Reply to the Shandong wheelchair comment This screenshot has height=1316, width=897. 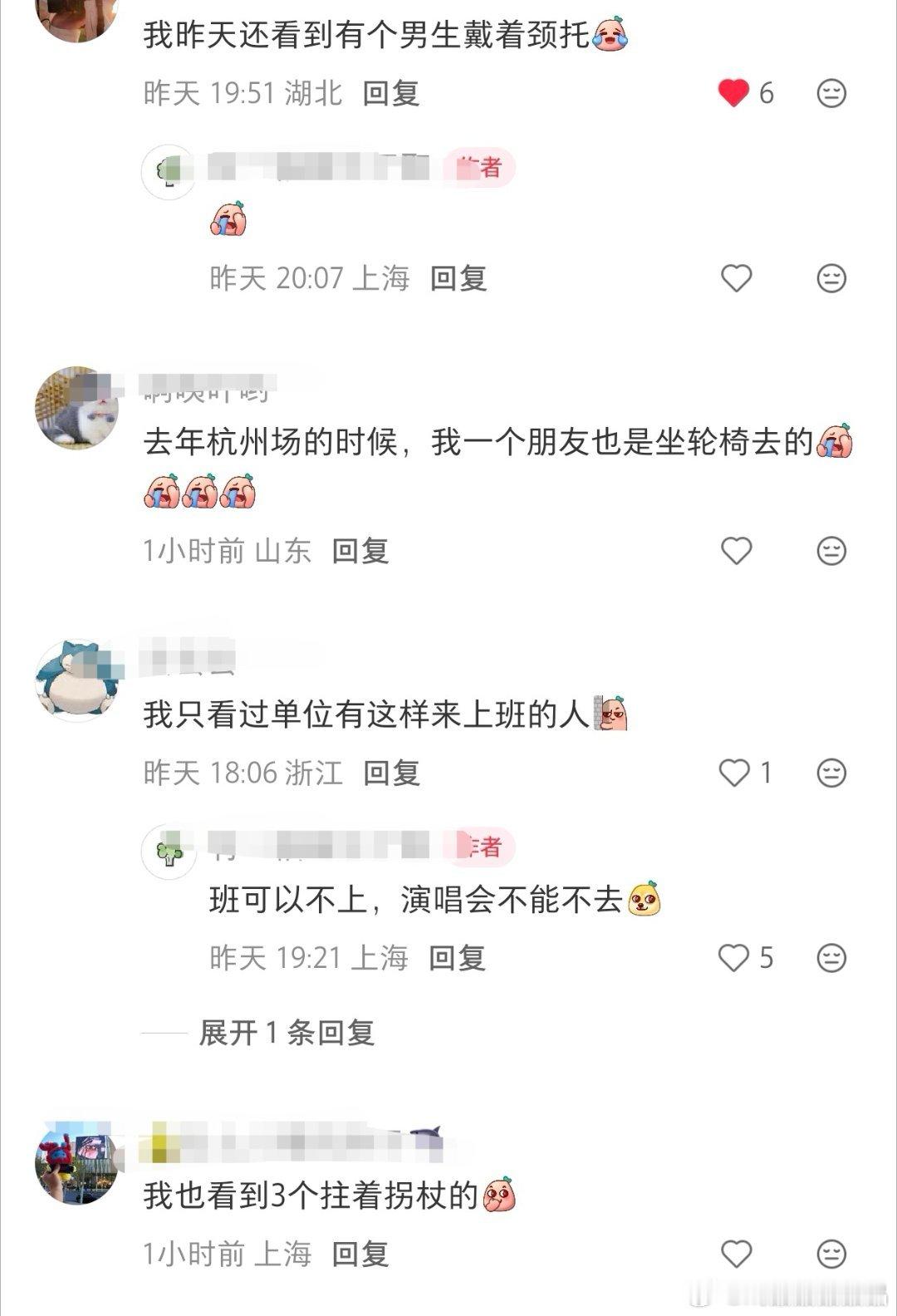[x=360, y=551]
